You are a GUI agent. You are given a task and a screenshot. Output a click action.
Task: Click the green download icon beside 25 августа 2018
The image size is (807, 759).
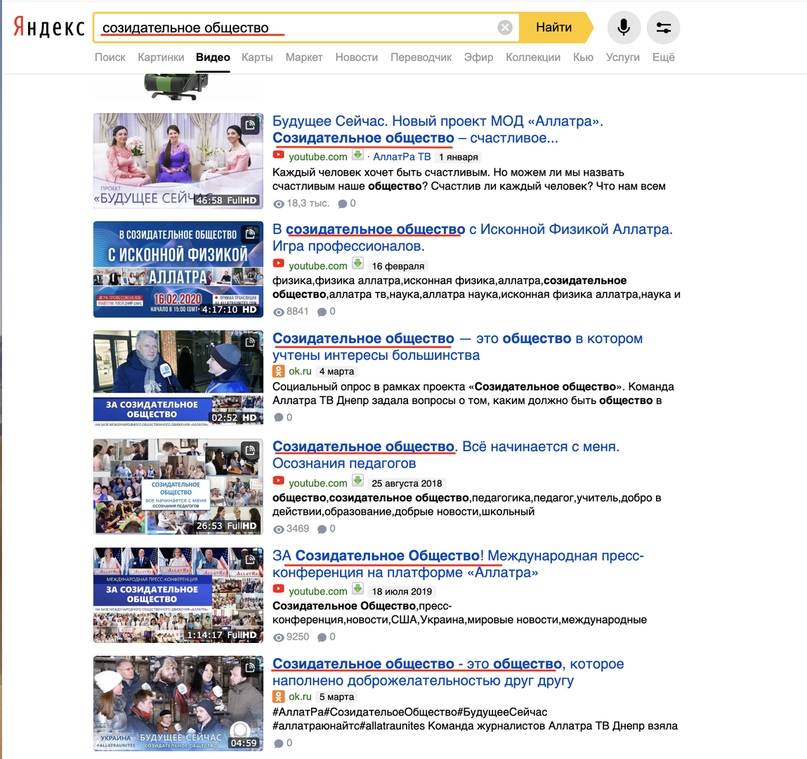(358, 481)
